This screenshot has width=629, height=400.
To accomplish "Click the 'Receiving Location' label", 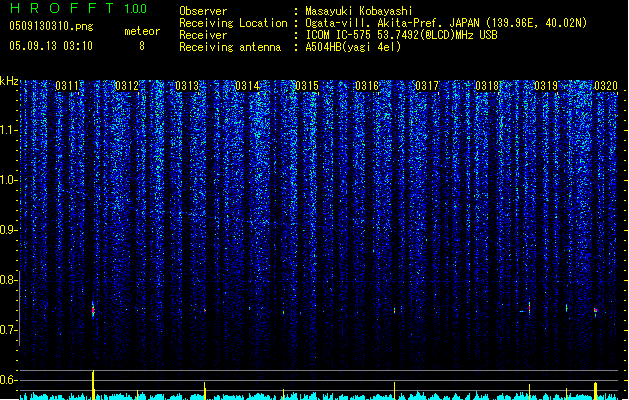I will [x=233, y=23].
